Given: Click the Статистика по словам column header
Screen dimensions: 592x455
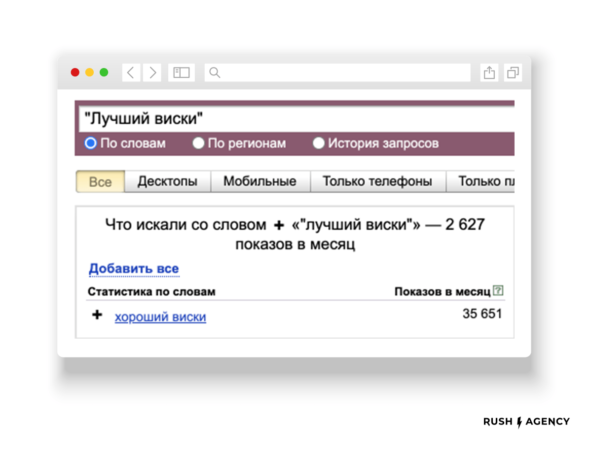Looking at the screenshot, I should pos(151,292).
